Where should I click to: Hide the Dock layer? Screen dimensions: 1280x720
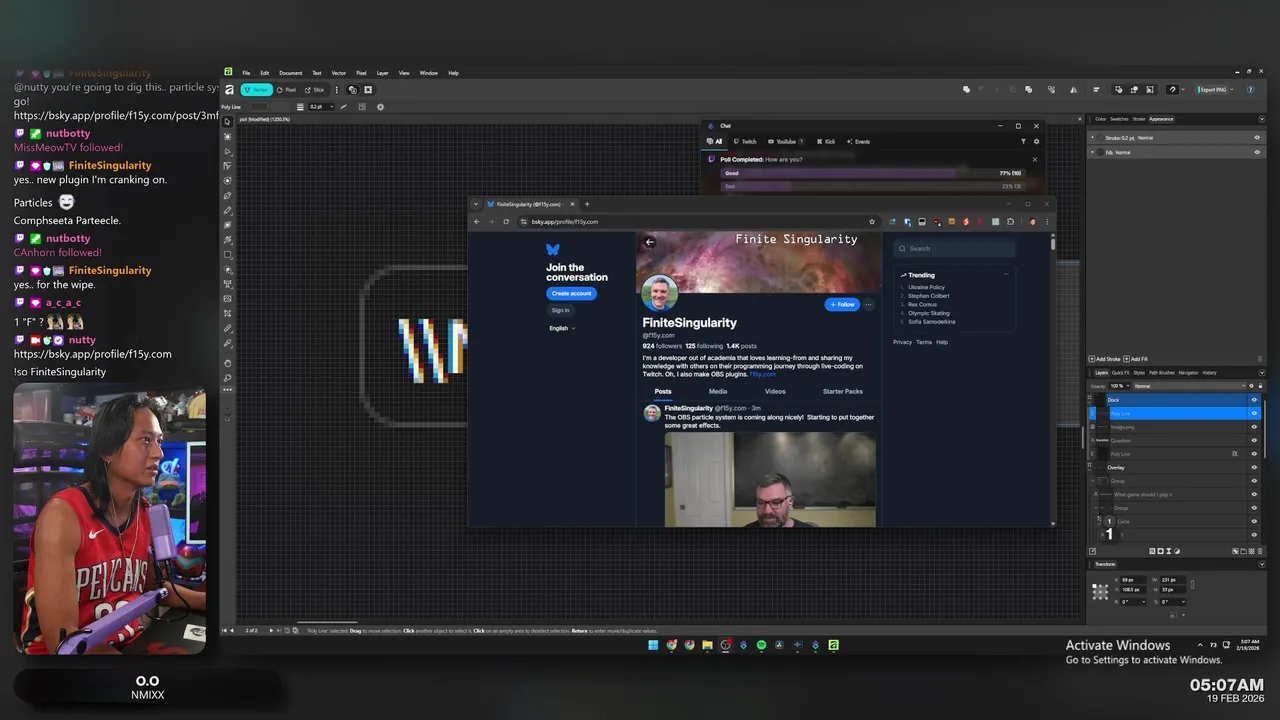click(x=1254, y=400)
